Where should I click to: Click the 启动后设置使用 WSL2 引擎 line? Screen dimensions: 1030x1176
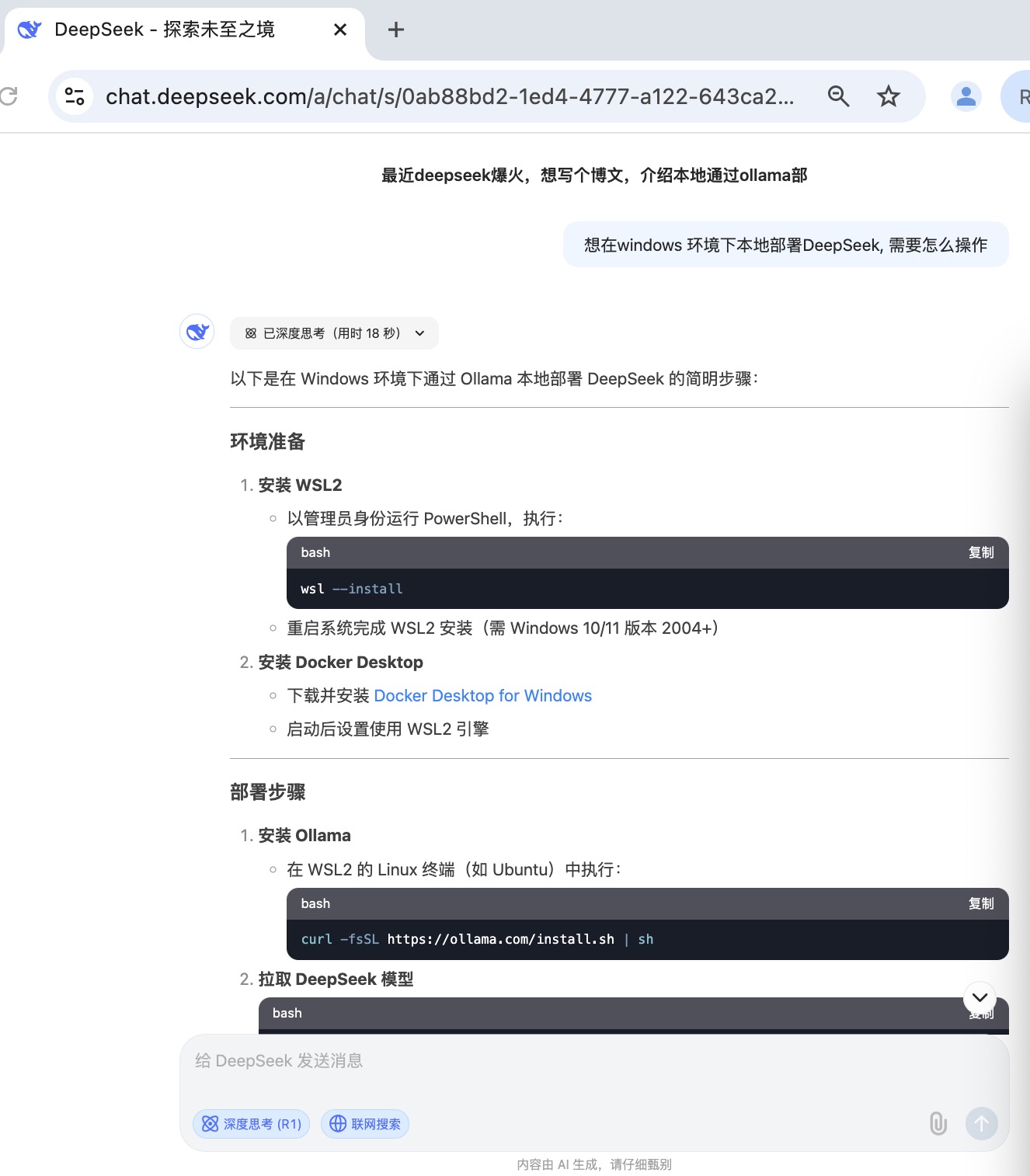point(388,729)
